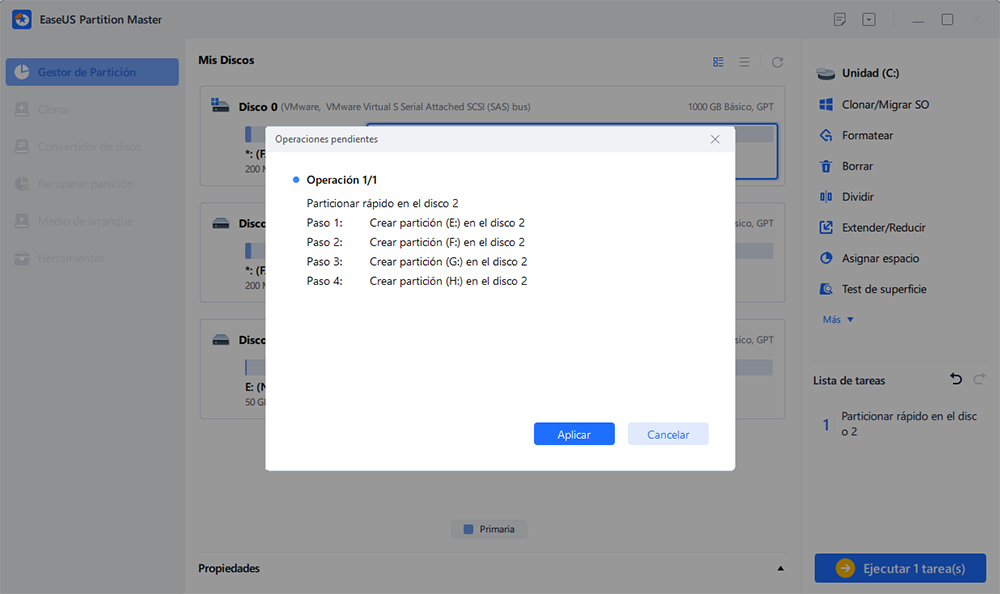Switch Mis Discos to list view icon
This screenshot has height=594, width=1000.
point(744,62)
